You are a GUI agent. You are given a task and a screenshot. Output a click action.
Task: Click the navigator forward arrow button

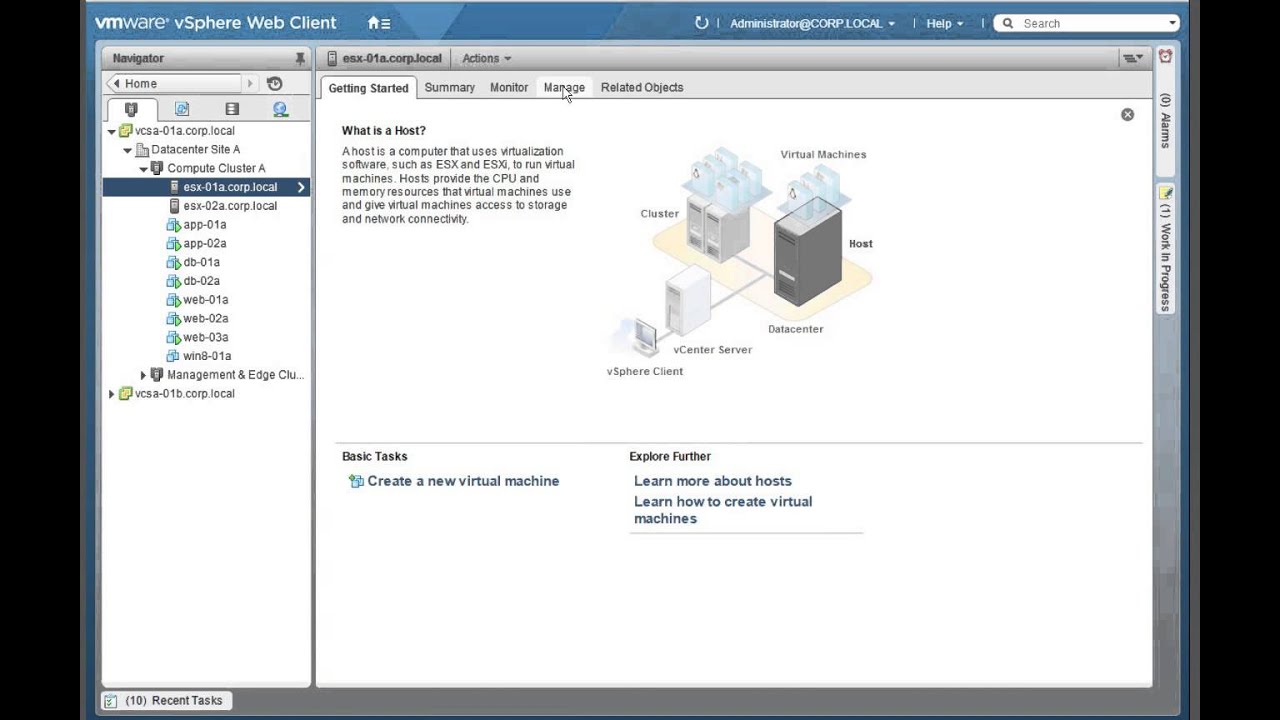click(250, 84)
